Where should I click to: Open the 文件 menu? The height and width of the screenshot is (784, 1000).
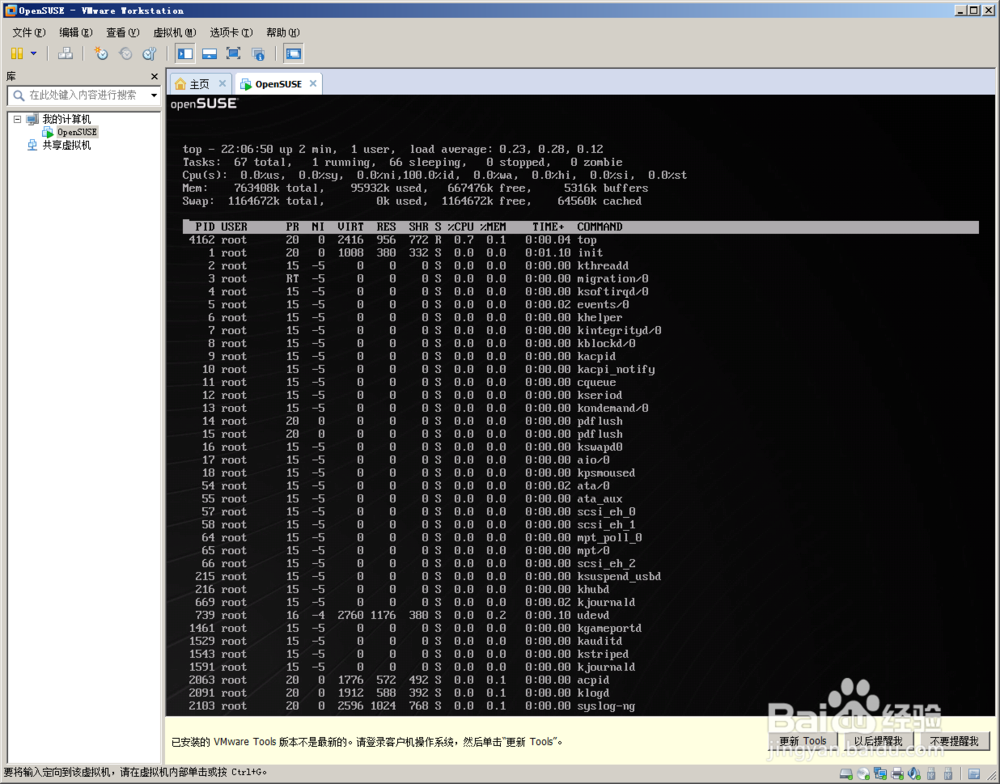(29, 33)
